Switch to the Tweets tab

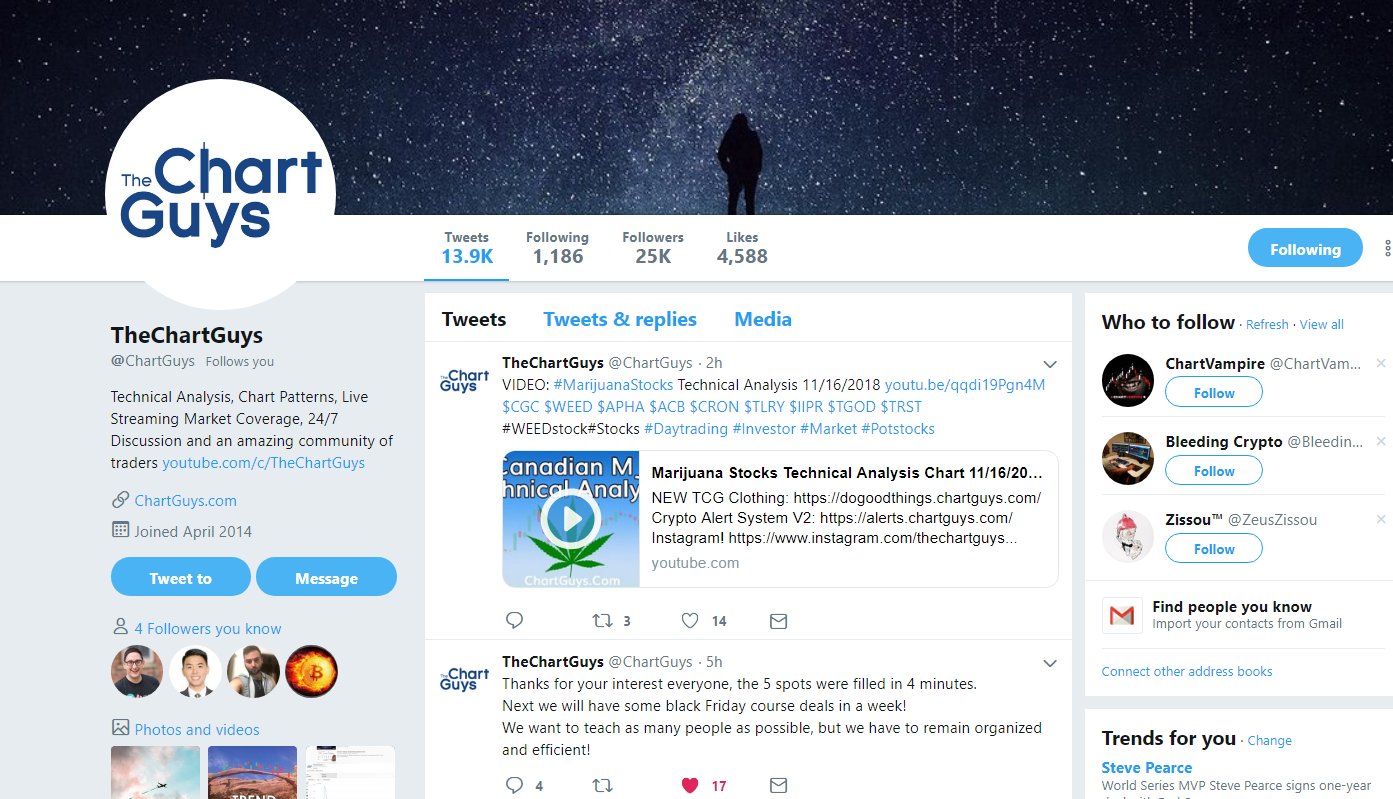point(474,319)
